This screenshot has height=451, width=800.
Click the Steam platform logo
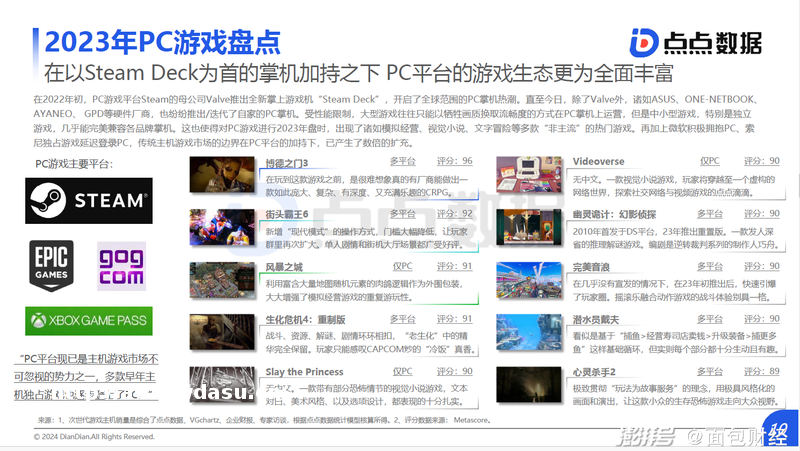point(89,201)
